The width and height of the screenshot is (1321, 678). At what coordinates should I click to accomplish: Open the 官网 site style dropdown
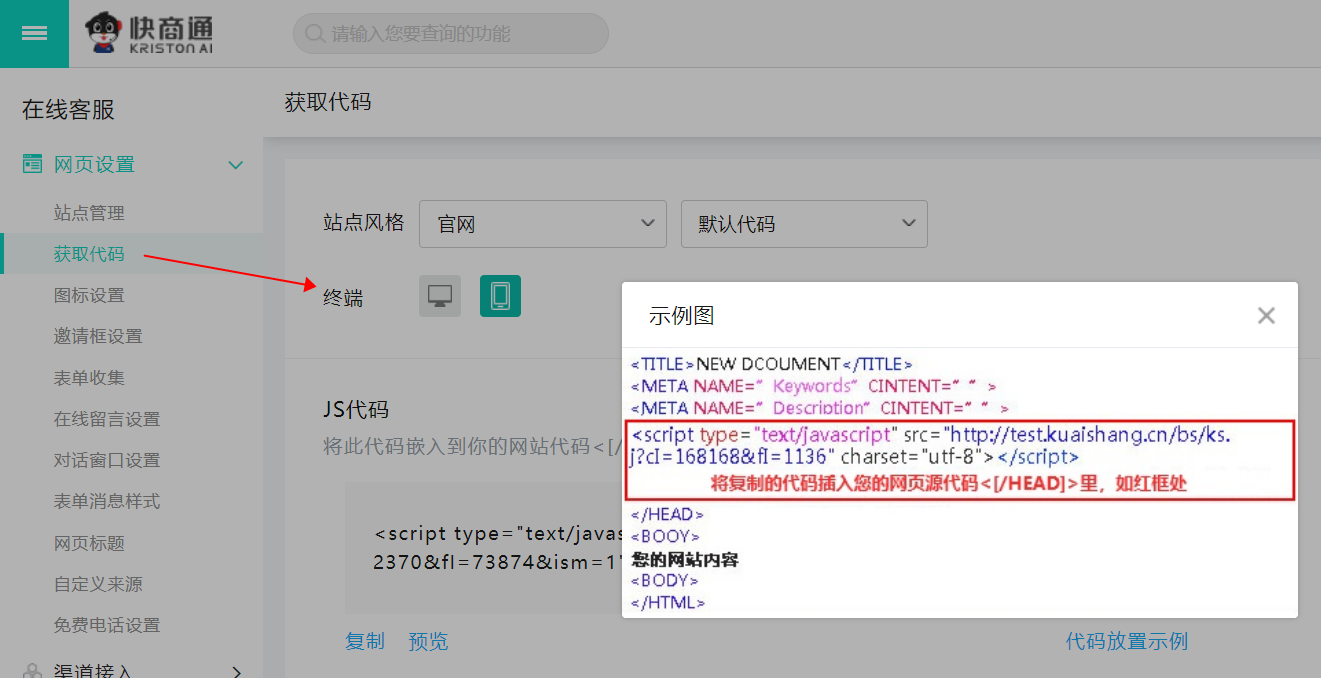click(542, 224)
